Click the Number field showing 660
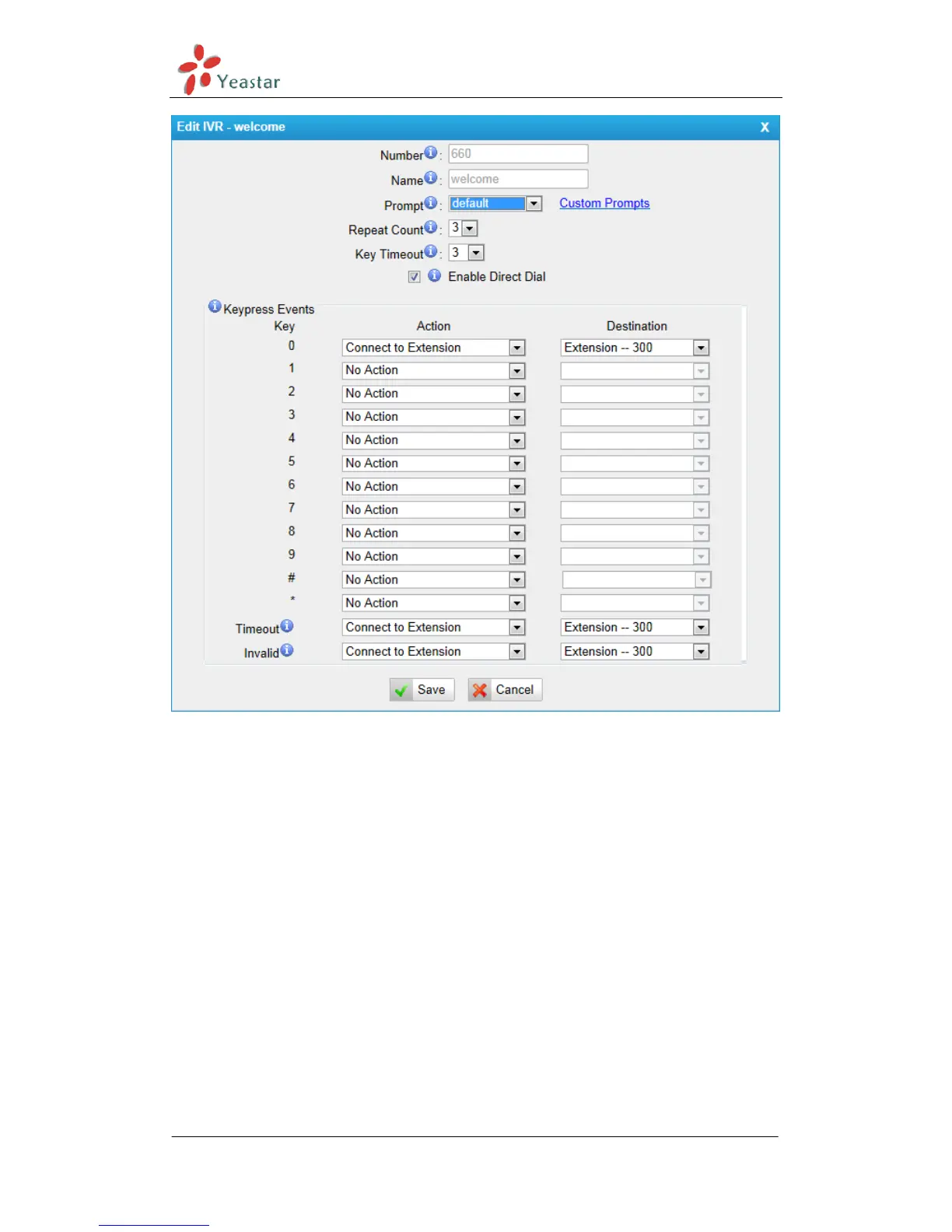Image resolution: width=952 pixels, height=1232 pixels. (x=518, y=154)
